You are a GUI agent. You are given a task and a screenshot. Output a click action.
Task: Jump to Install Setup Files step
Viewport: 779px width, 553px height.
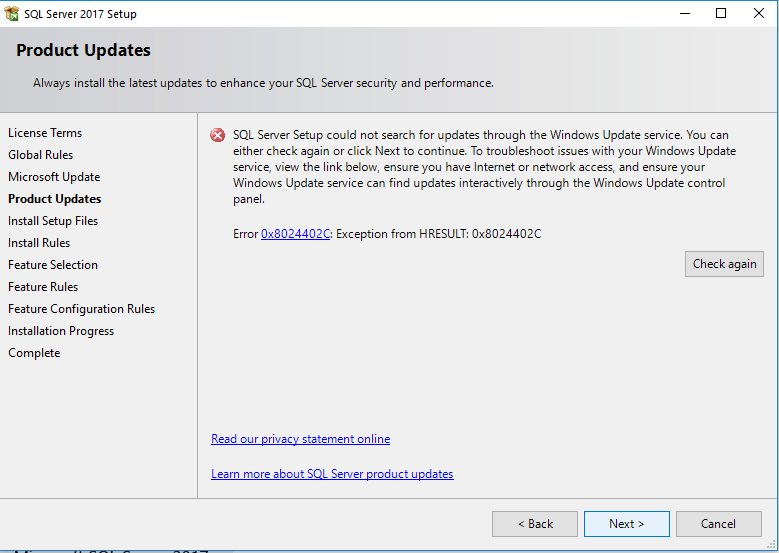[53, 221]
